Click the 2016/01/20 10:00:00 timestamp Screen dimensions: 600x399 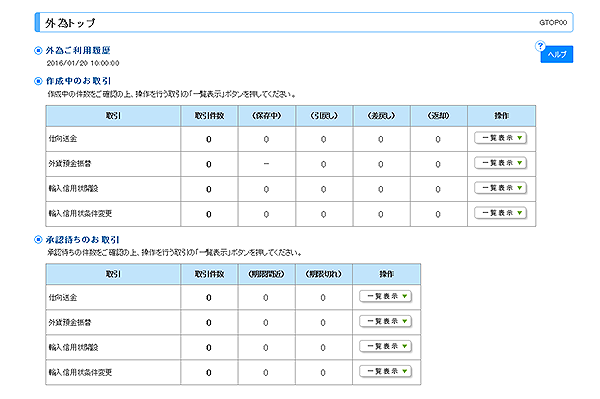[83, 63]
